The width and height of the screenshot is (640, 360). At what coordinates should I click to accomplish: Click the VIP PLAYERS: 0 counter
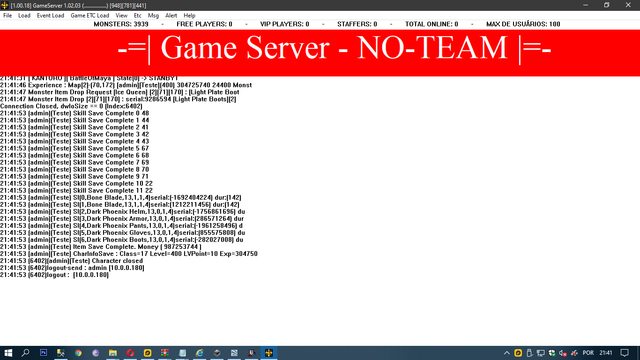pos(284,24)
